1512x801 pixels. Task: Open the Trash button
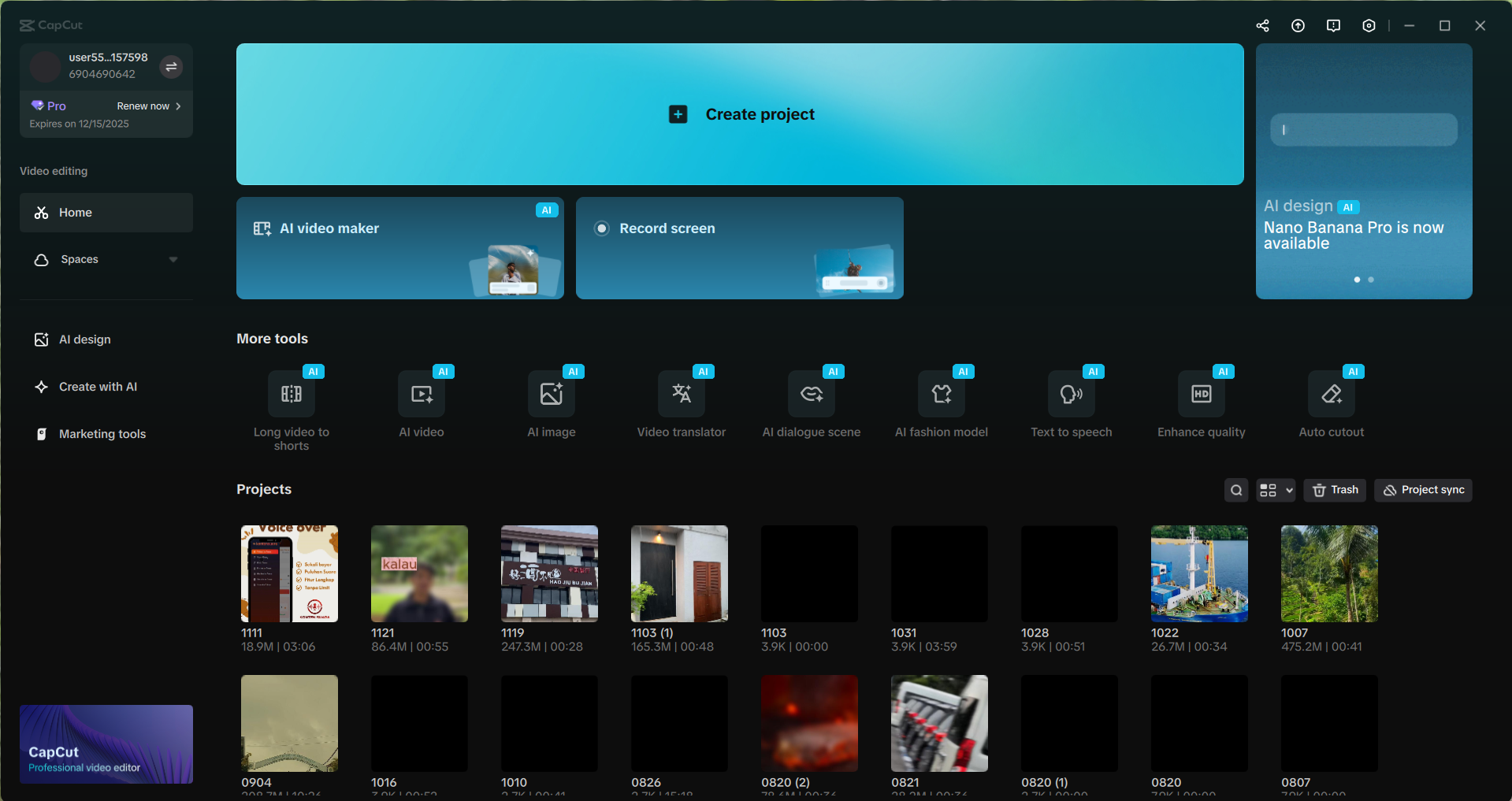click(1335, 490)
